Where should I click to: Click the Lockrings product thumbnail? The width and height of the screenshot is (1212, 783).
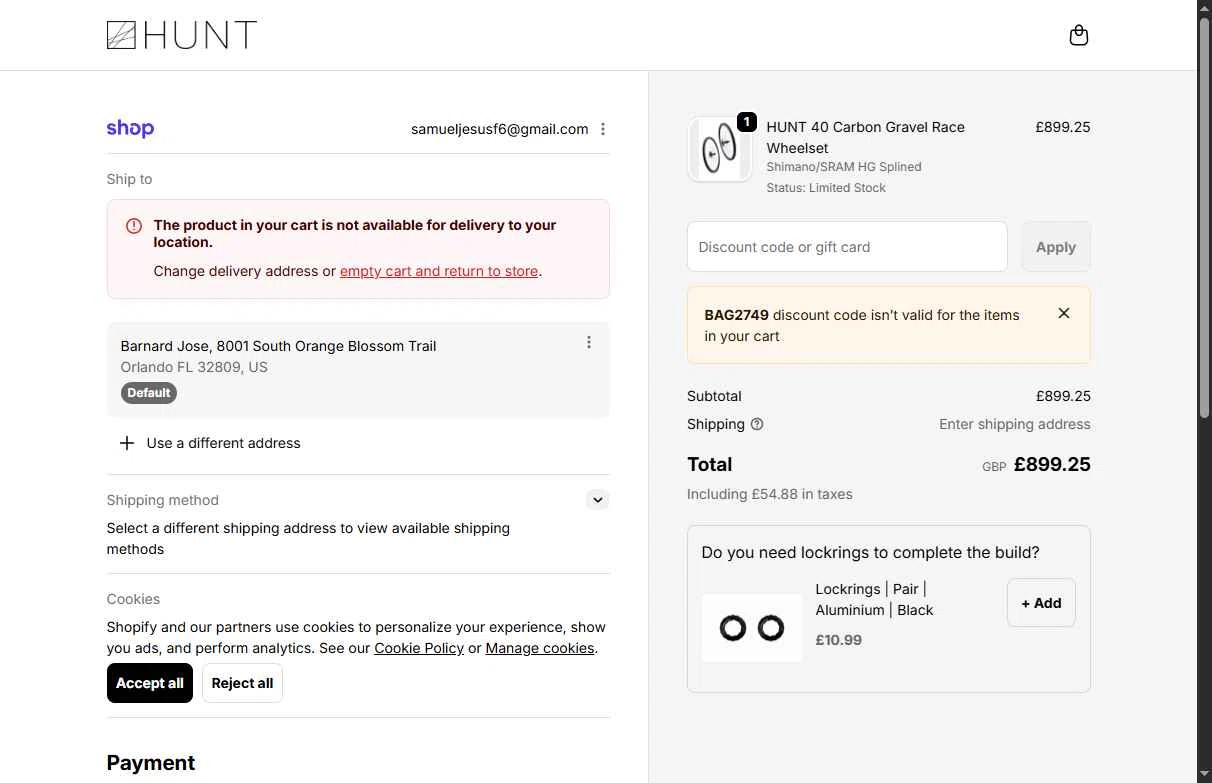[x=752, y=628]
